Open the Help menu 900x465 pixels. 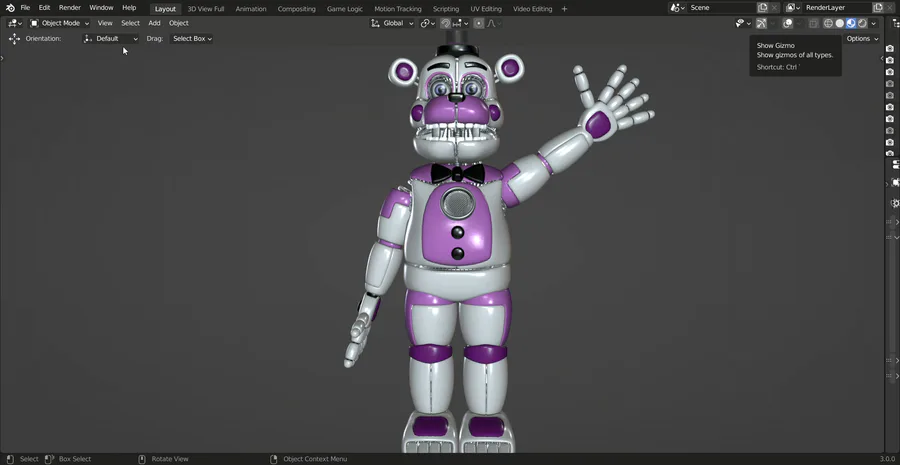click(x=129, y=8)
